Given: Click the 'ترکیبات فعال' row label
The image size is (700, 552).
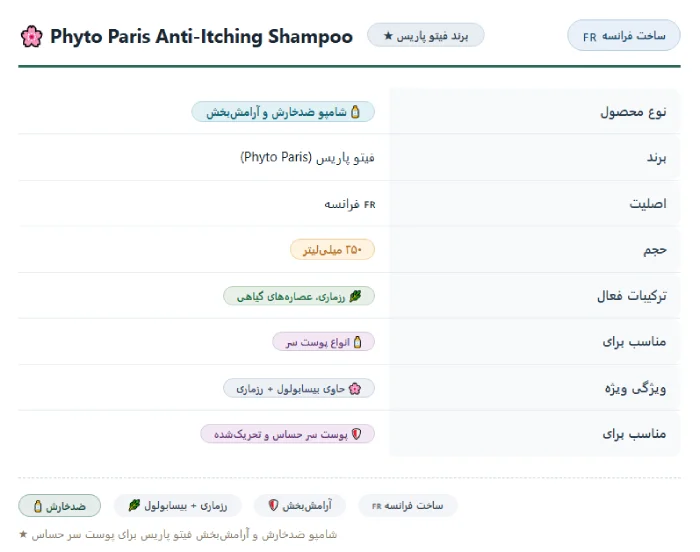Looking at the screenshot, I should pyautogui.click(x=632, y=296).
